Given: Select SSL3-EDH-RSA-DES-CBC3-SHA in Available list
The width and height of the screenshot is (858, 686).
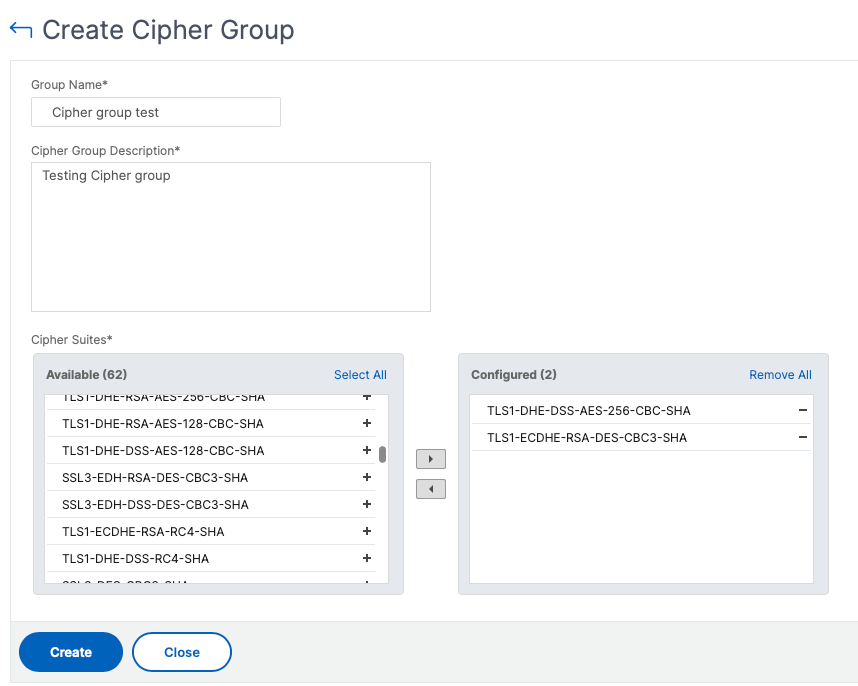Looking at the screenshot, I should [x=211, y=477].
